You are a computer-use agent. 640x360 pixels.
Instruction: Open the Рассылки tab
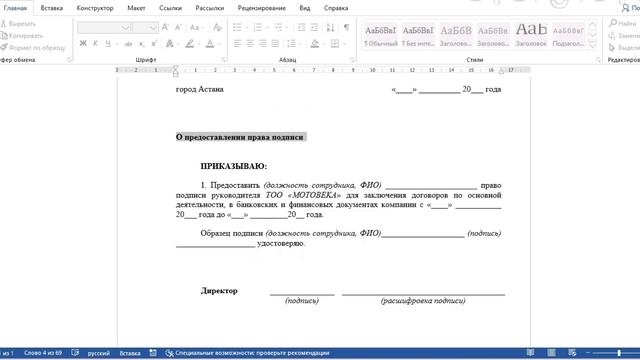click(x=209, y=8)
